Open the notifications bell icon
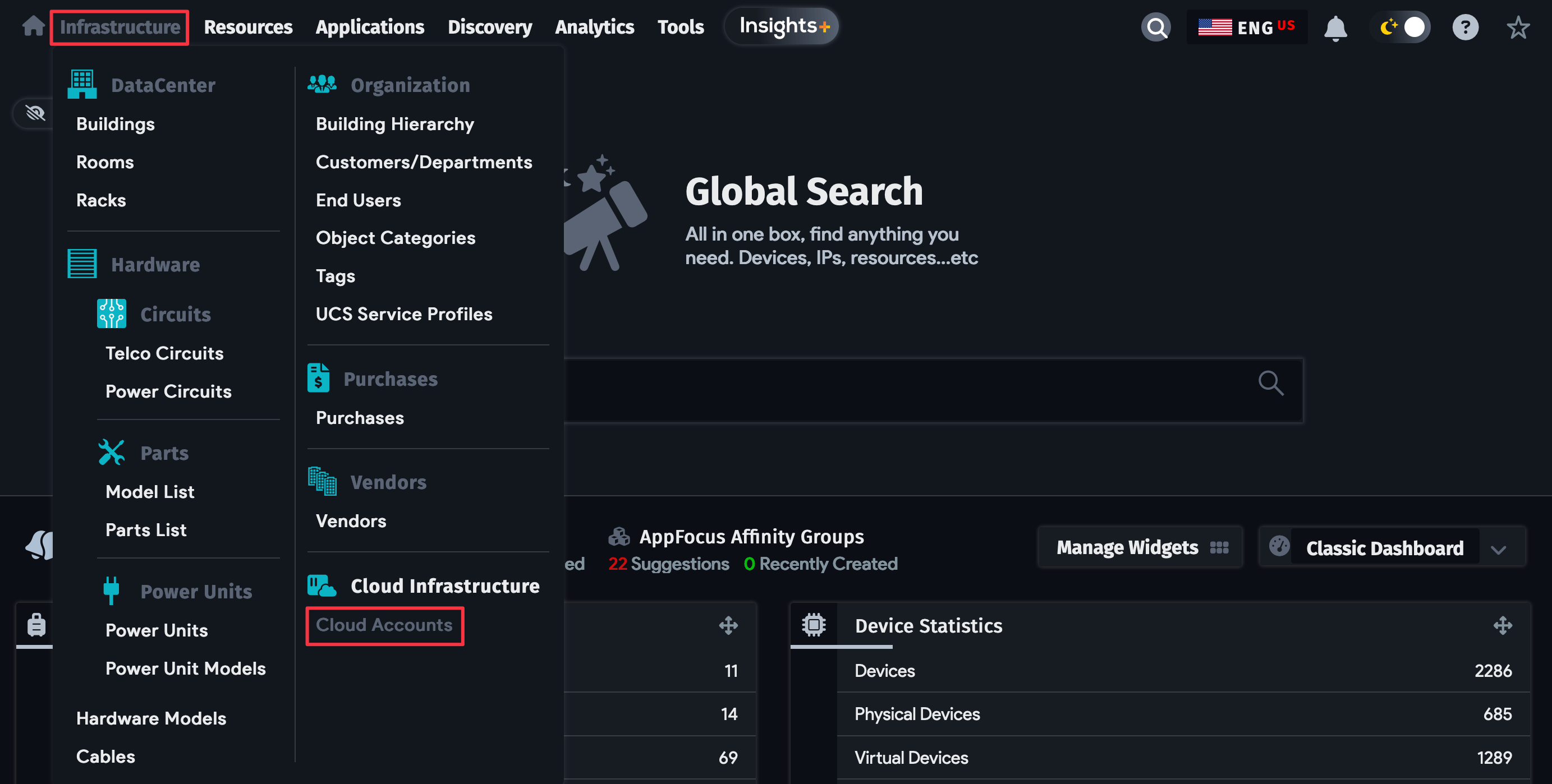Viewport: 1552px width, 784px height. pyautogui.click(x=1335, y=26)
